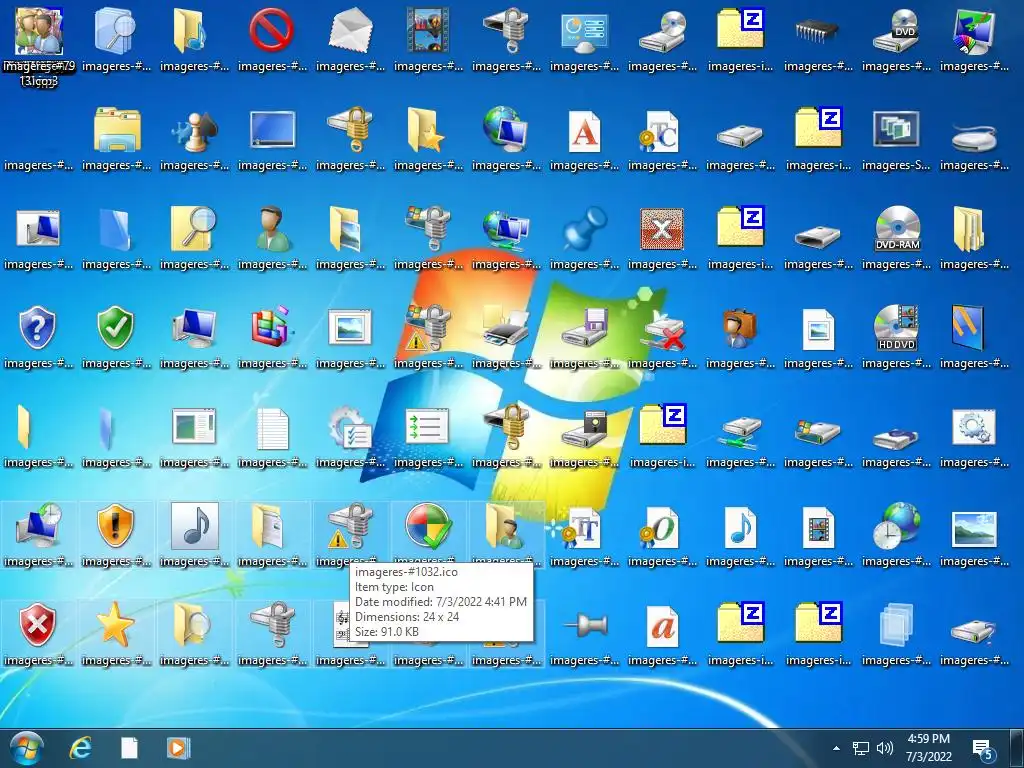
Task: Select the white file with blue note
Action: [740, 526]
